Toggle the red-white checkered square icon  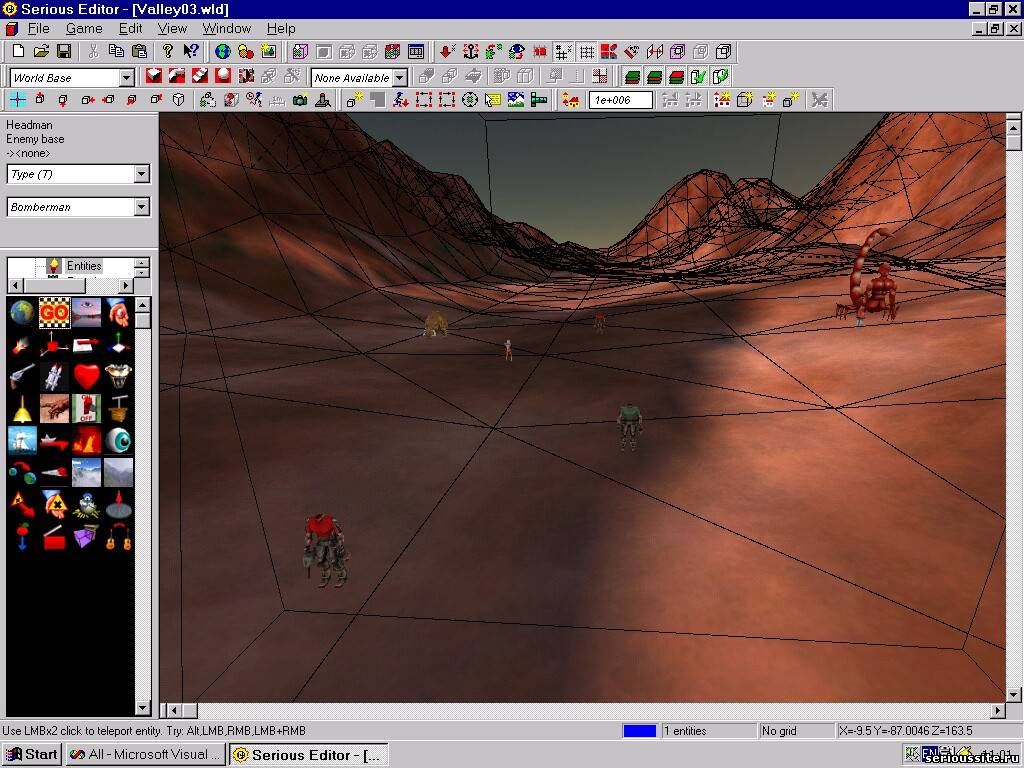click(600, 76)
